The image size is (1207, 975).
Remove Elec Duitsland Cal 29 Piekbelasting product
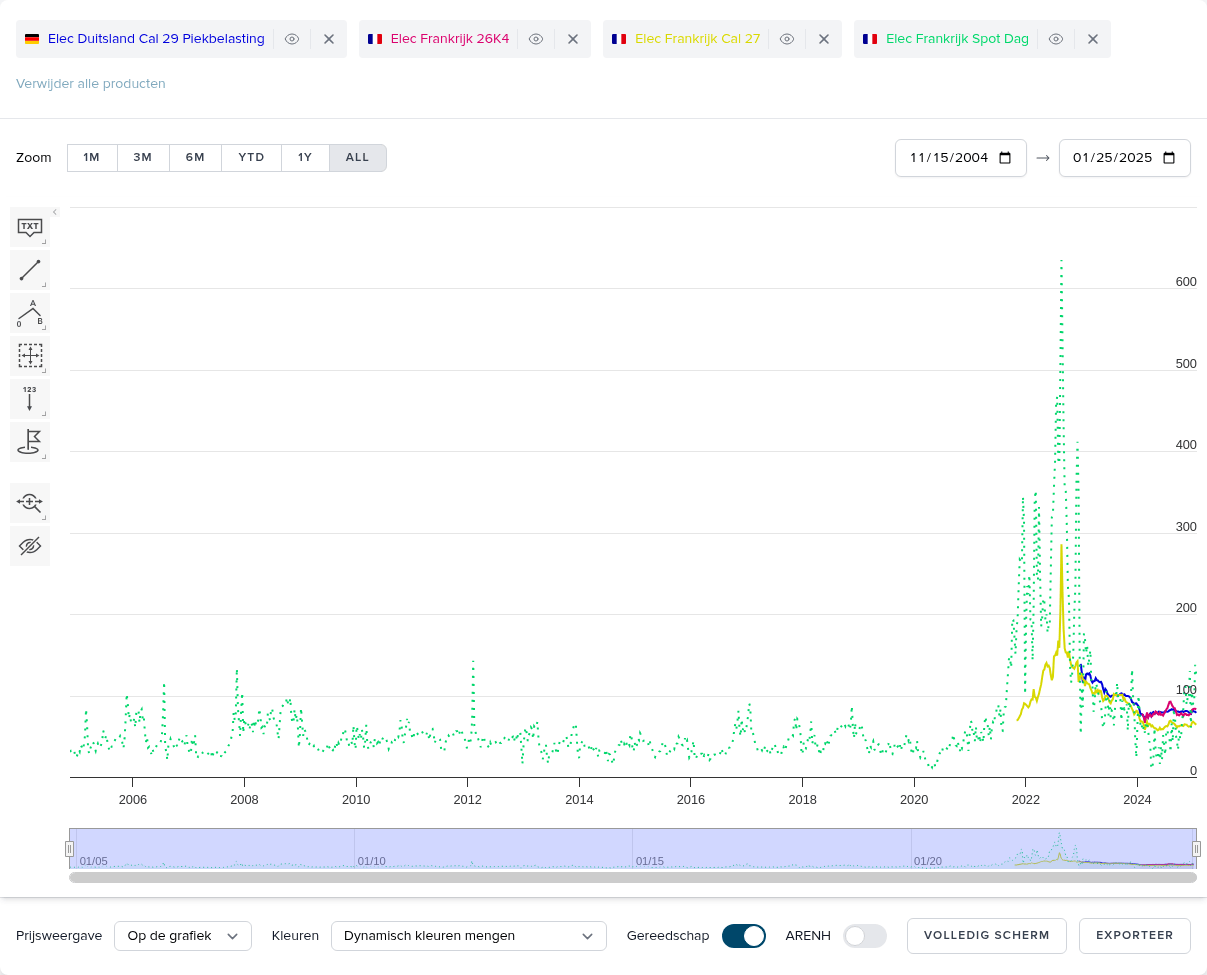[329, 39]
